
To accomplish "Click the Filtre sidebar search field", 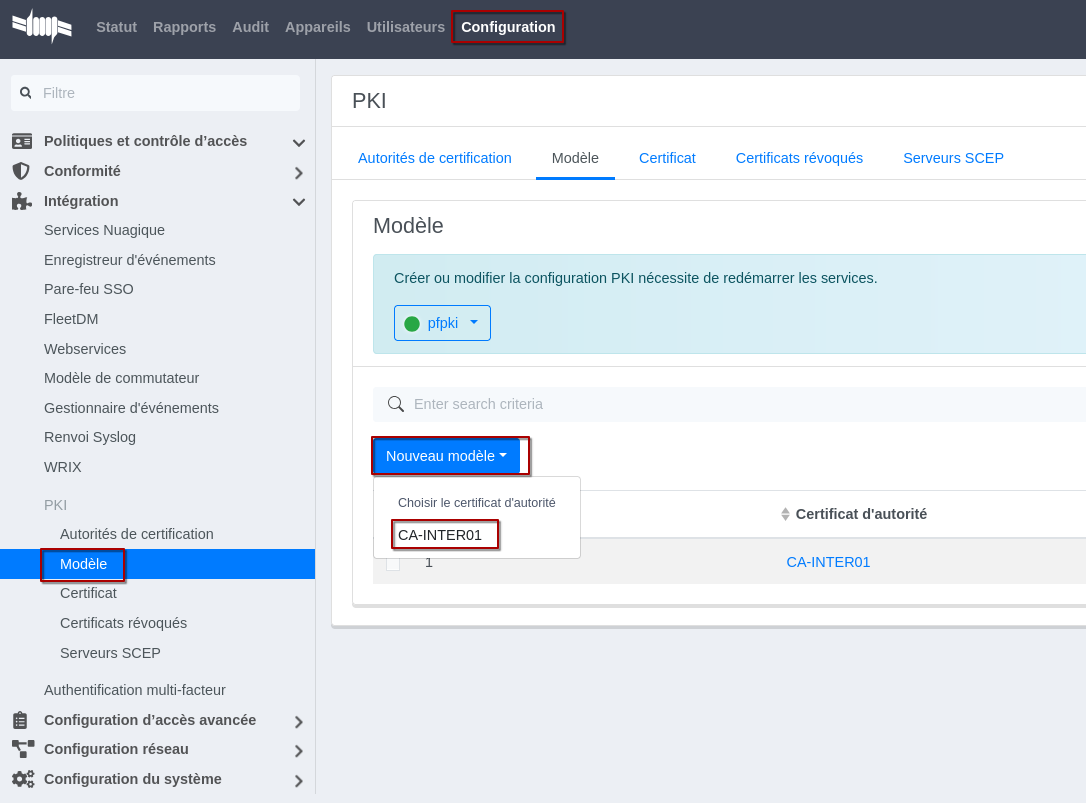I will point(165,93).
